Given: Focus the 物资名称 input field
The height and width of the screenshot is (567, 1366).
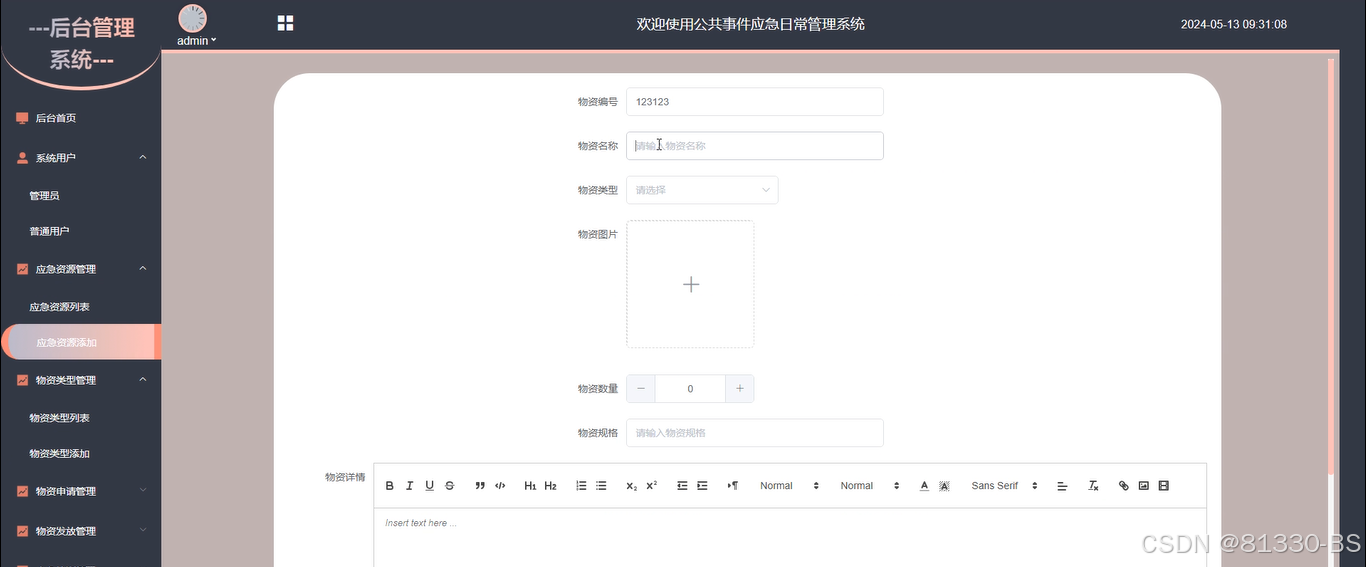Looking at the screenshot, I should 755,146.
